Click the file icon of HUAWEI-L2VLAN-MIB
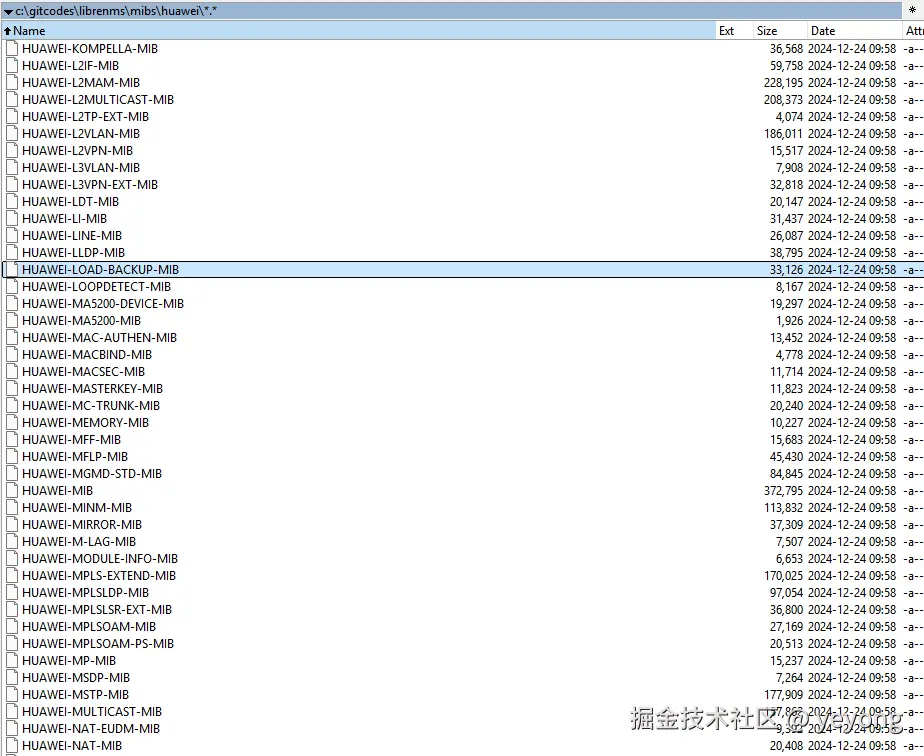 coord(12,134)
